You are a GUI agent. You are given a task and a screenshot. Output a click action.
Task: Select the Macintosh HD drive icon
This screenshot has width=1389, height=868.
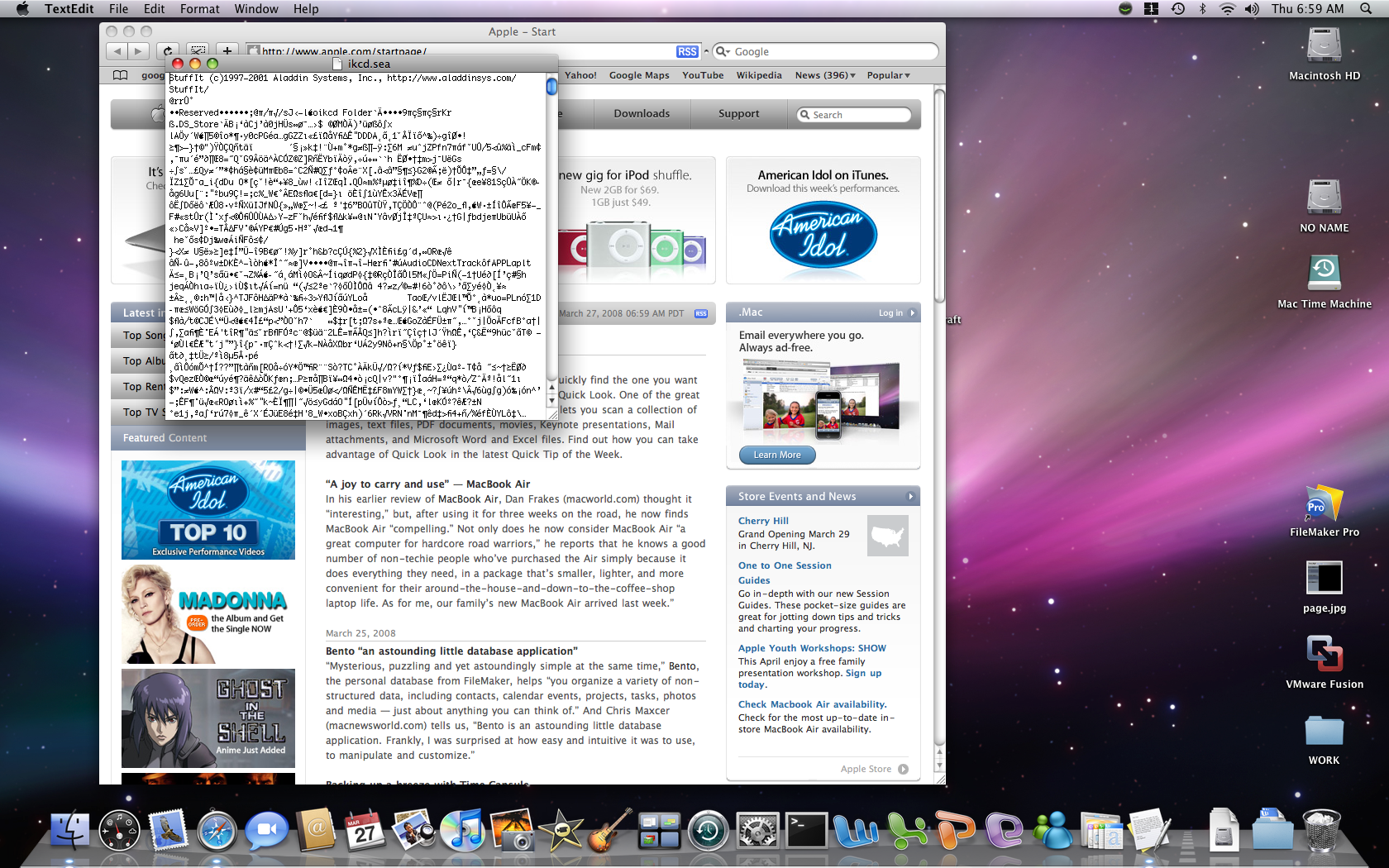tap(1325, 53)
